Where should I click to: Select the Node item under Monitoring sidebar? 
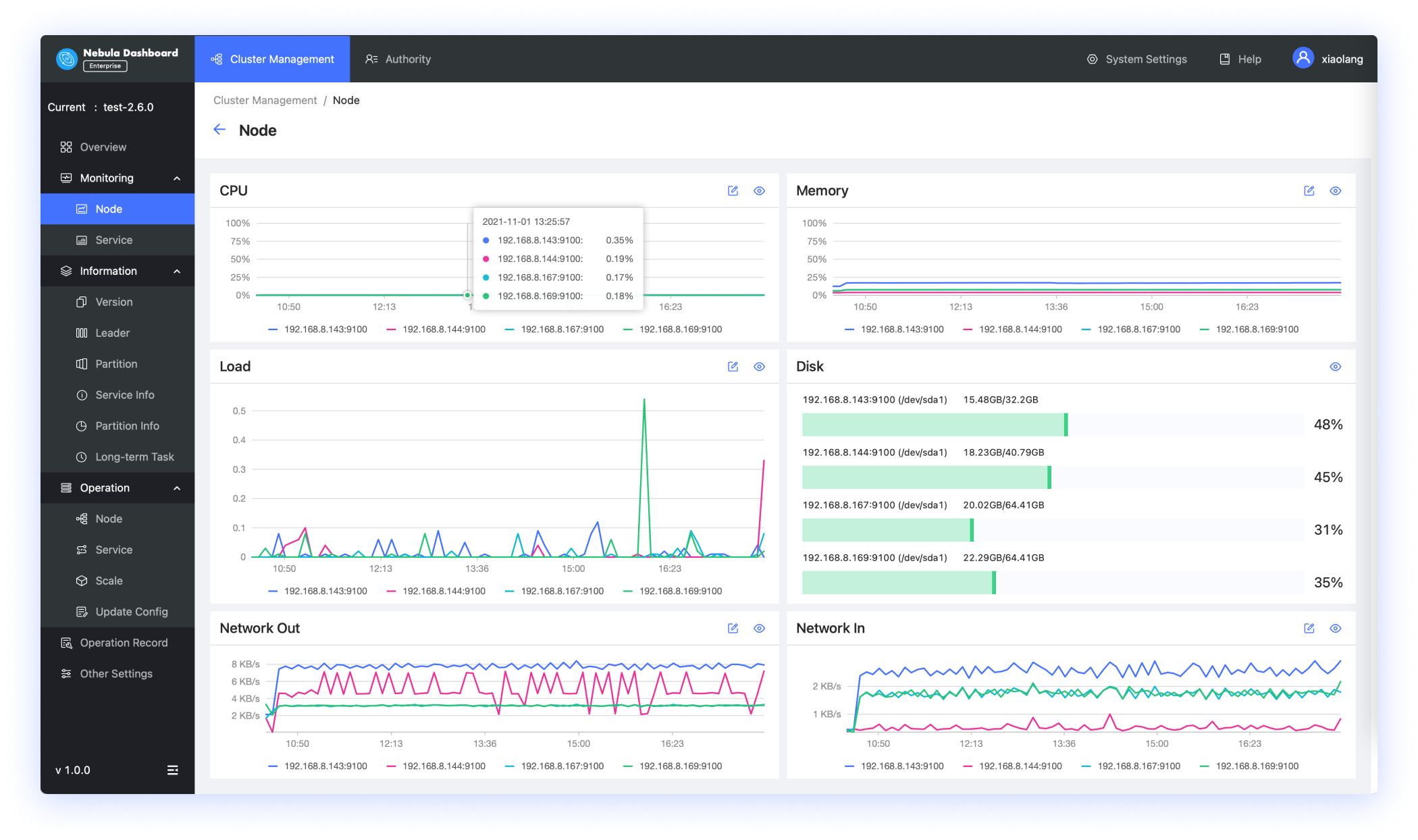[x=108, y=209]
